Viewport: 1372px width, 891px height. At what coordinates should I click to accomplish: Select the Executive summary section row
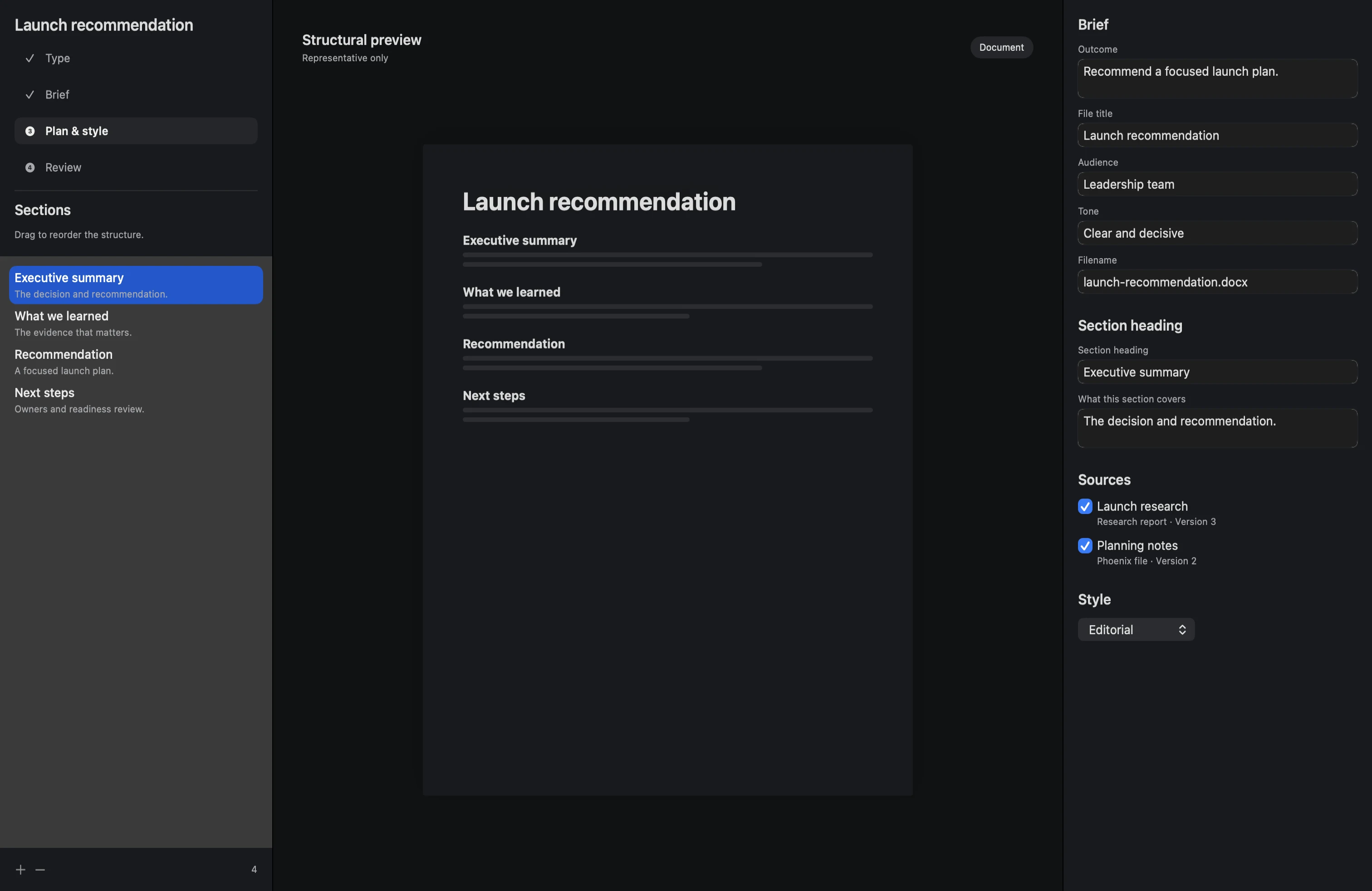[136, 285]
